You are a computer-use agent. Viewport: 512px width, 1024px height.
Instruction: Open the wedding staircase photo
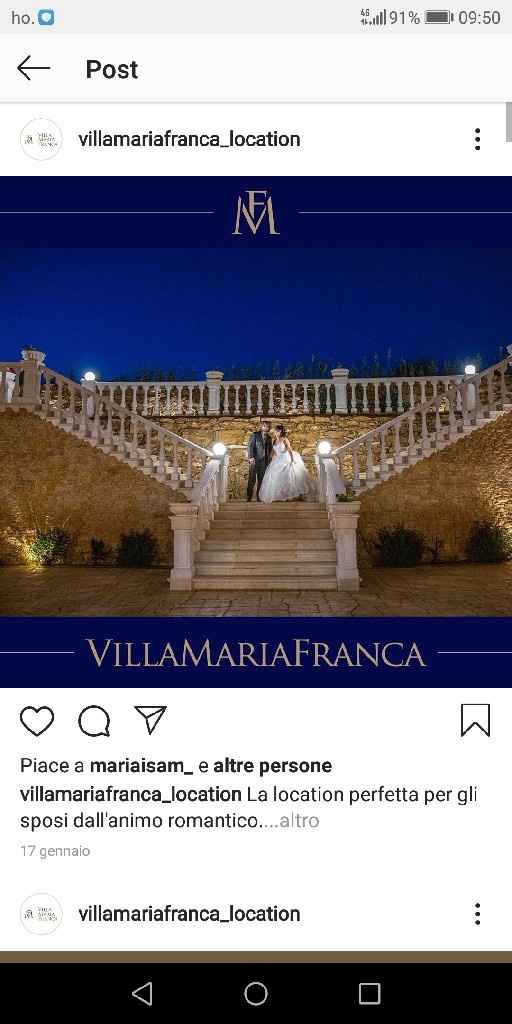256,432
